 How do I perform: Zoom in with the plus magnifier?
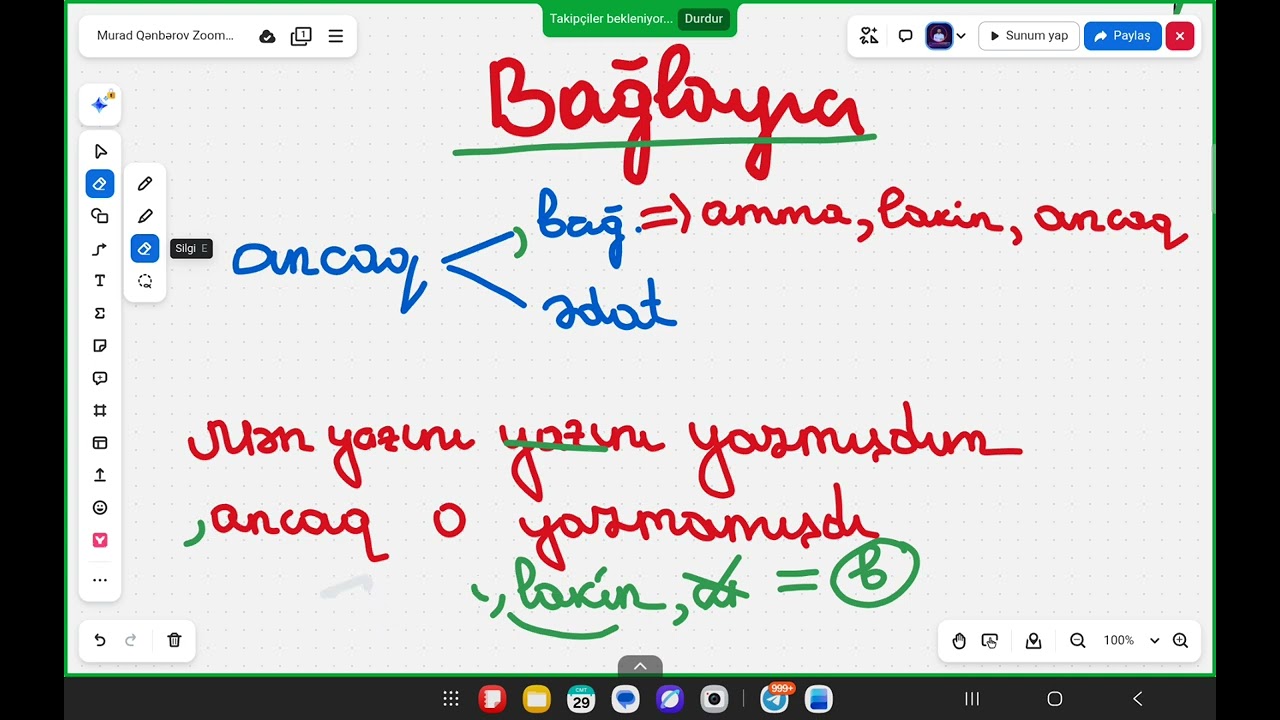pyautogui.click(x=1180, y=641)
